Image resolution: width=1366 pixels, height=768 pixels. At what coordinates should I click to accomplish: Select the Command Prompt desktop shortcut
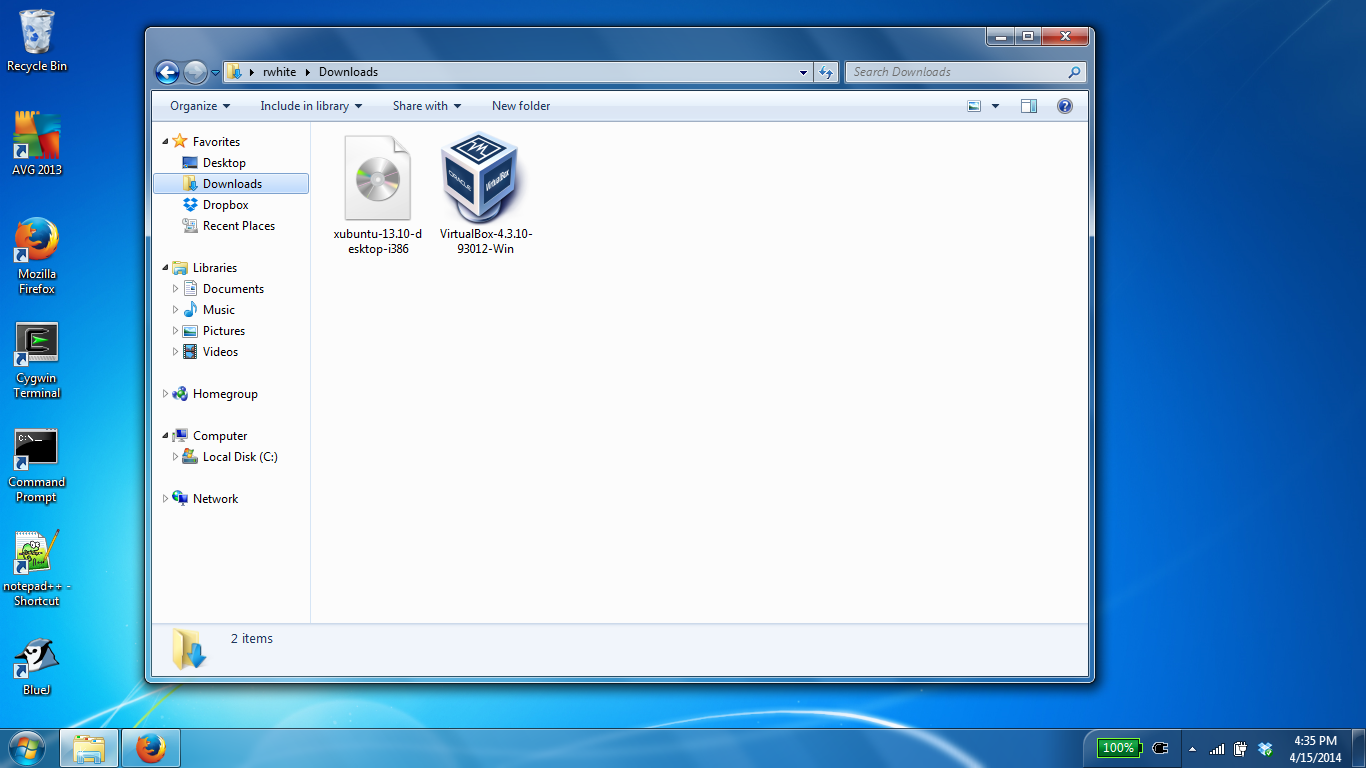click(x=37, y=466)
